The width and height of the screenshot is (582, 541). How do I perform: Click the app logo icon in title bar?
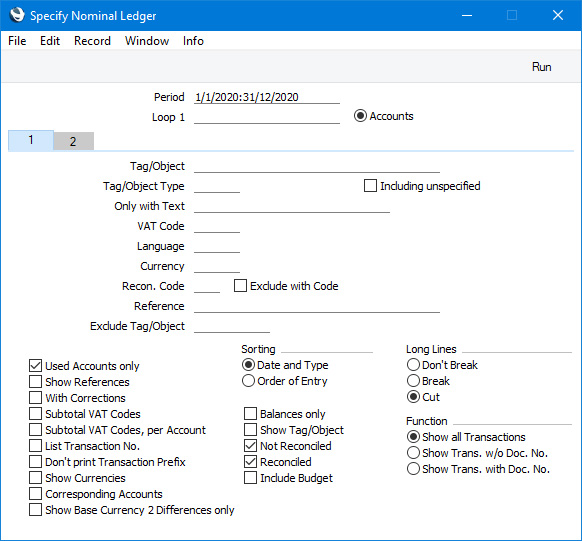coord(17,15)
